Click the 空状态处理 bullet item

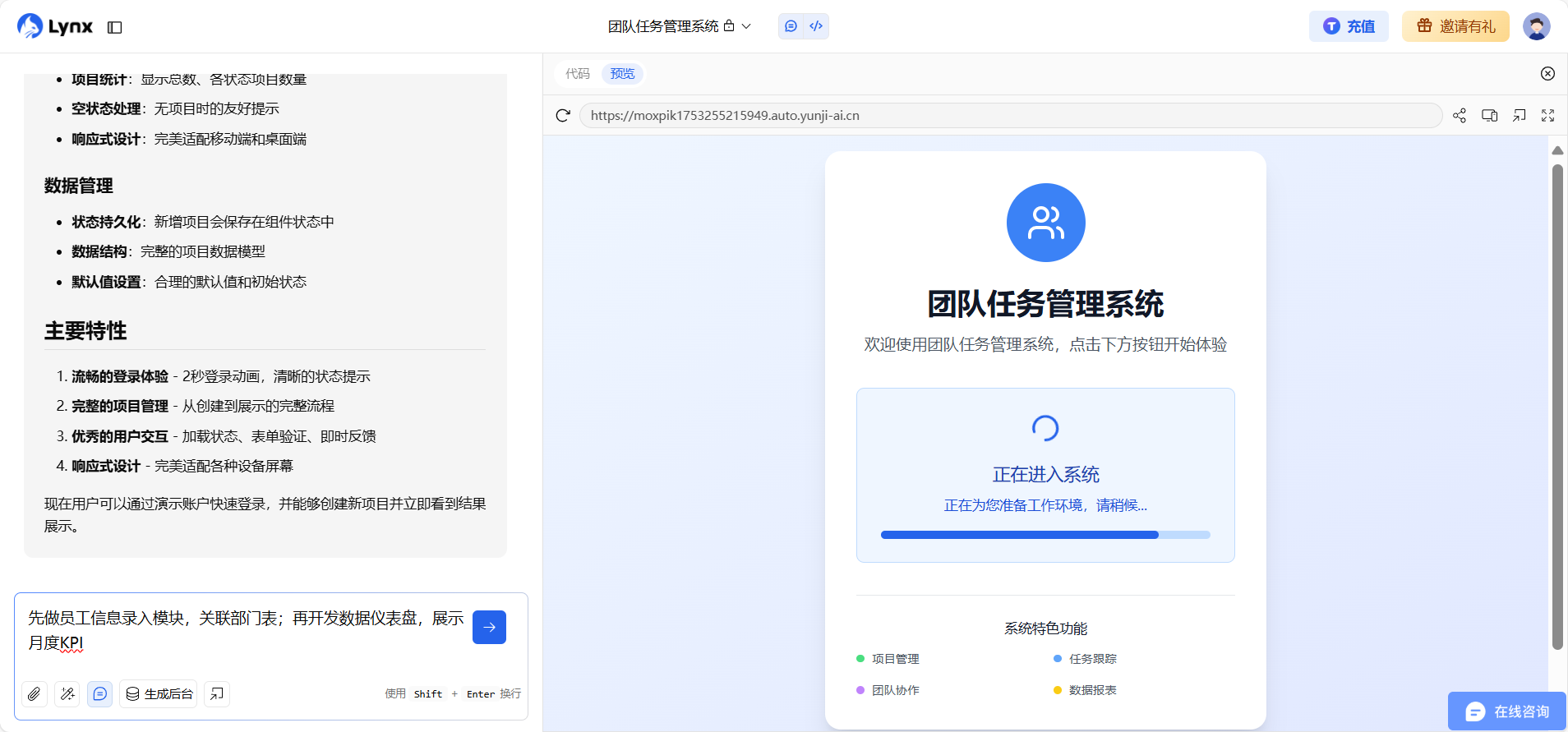(x=175, y=108)
